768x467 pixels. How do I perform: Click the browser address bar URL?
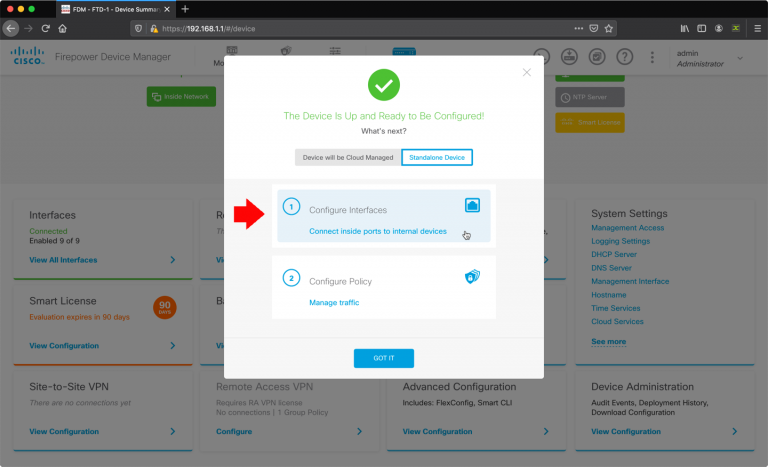pyautogui.click(x=209, y=28)
